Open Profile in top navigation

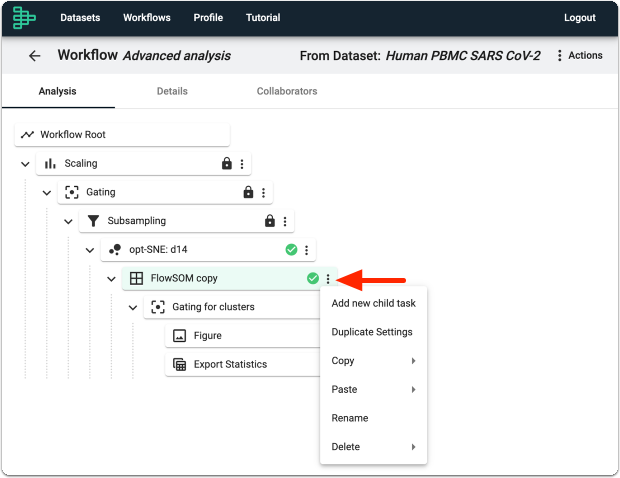(x=208, y=18)
